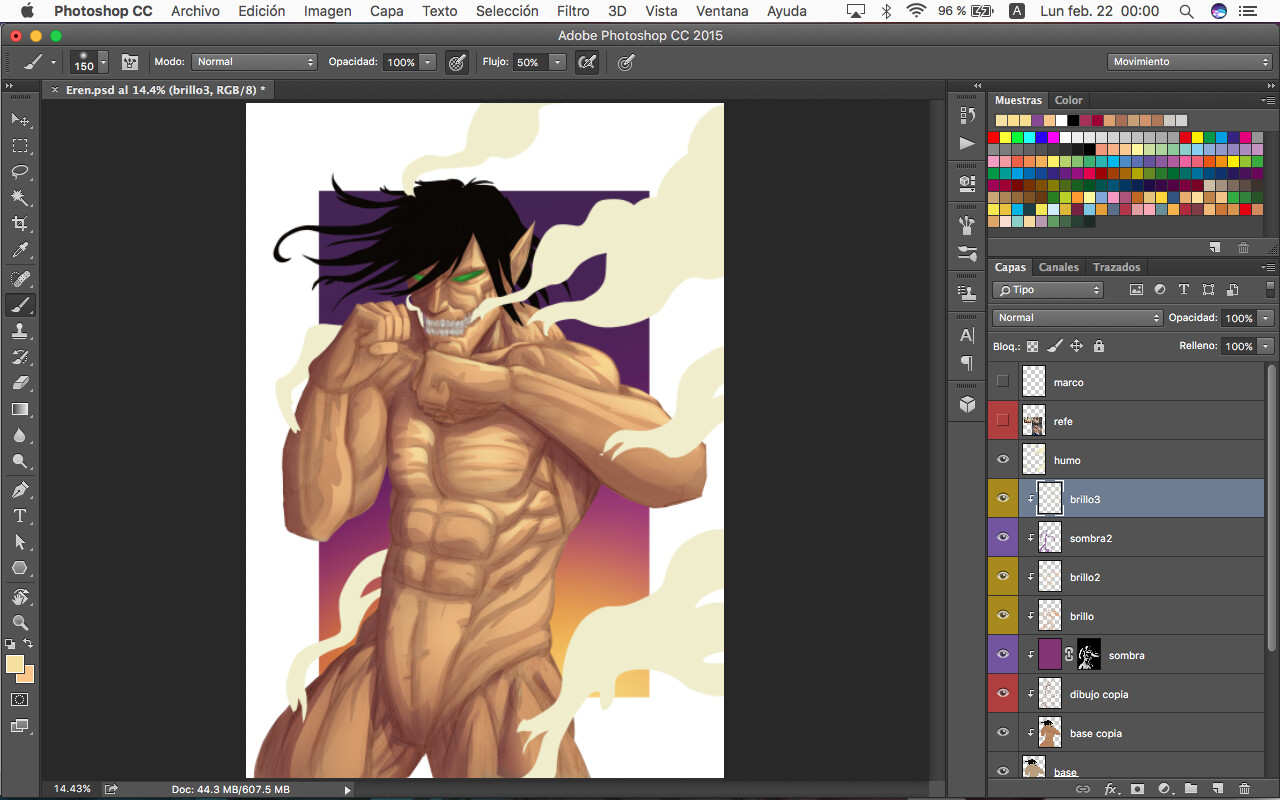Select the Magic Wand tool
This screenshot has height=800, width=1280.
[x=20, y=198]
